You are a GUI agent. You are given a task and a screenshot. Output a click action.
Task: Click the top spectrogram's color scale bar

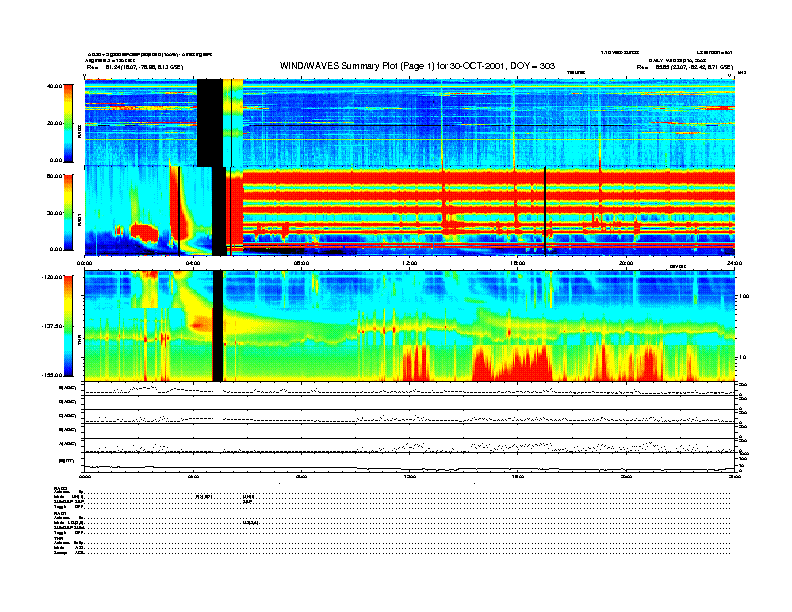click(x=68, y=124)
